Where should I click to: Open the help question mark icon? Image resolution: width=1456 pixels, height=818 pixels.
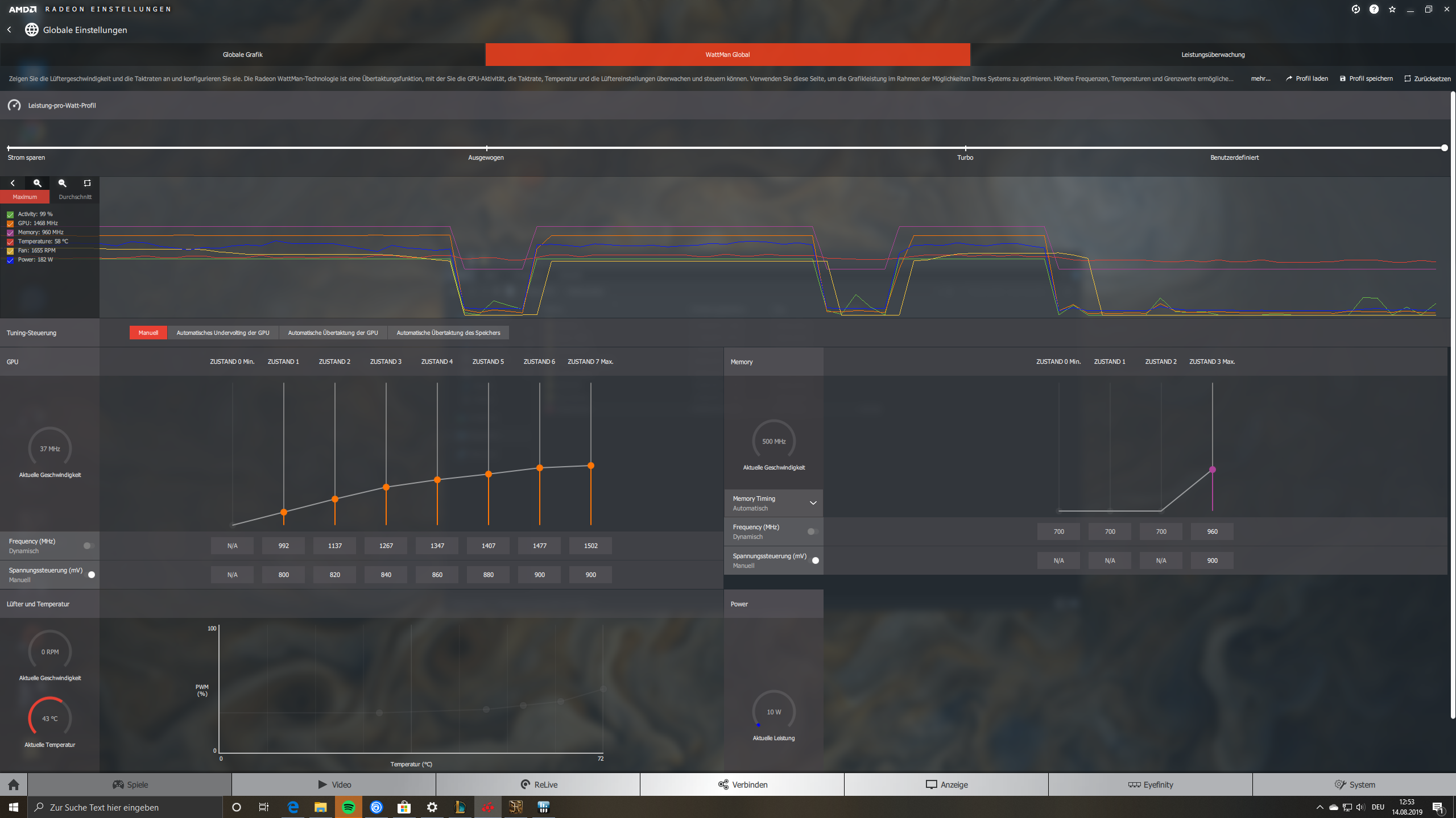(x=1374, y=9)
